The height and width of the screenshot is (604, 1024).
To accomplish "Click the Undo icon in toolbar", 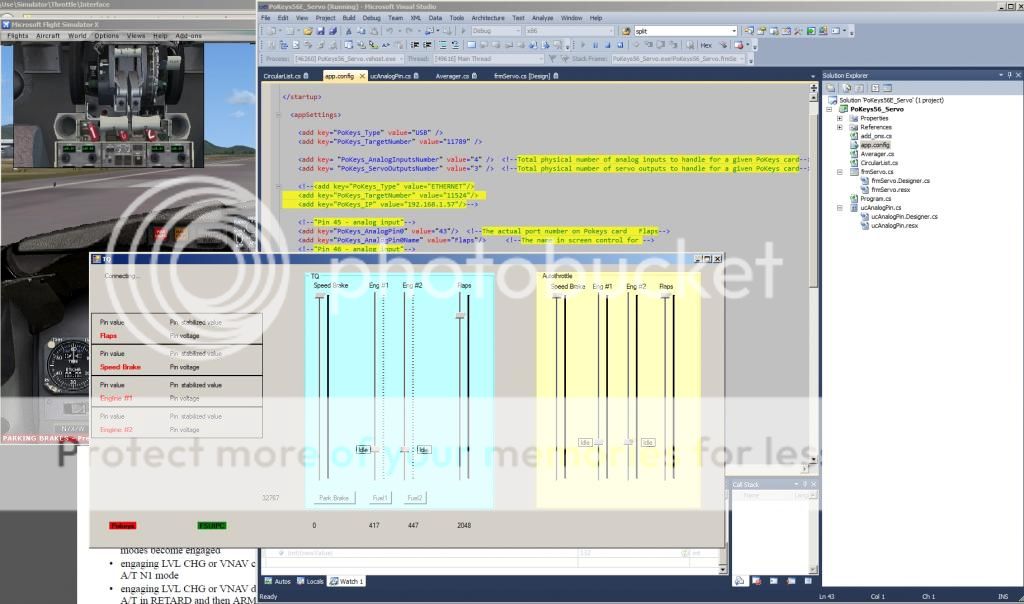I will (x=390, y=31).
